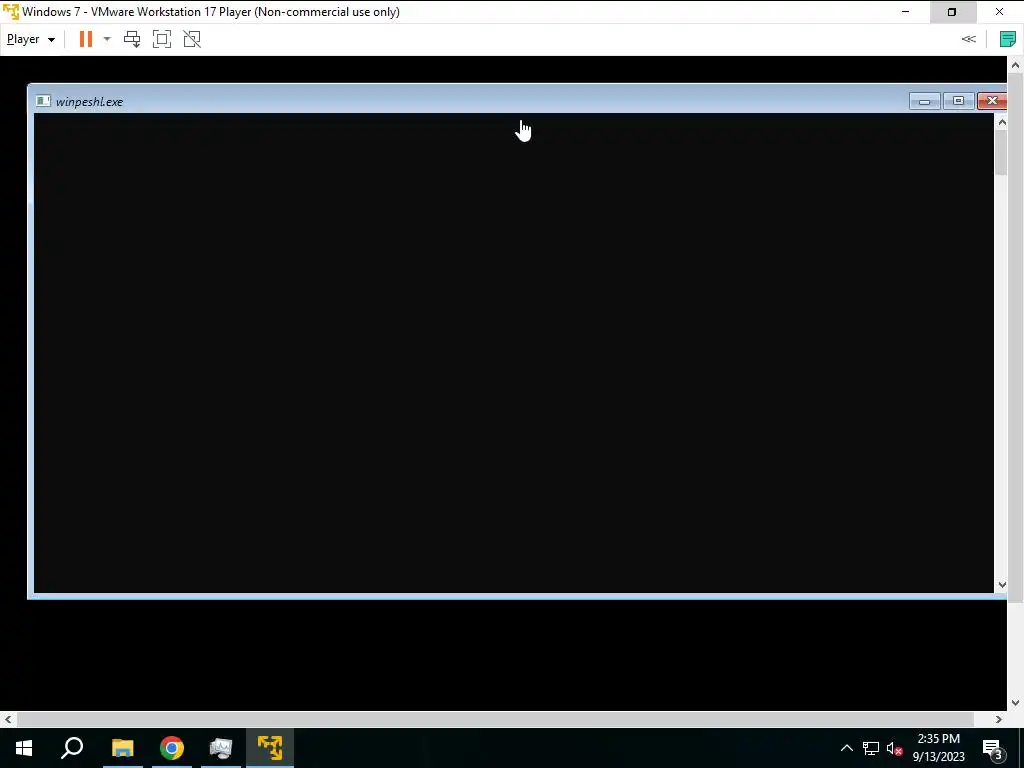
Task: Minimize the winpeshl.exe window
Action: pyautogui.click(x=925, y=101)
